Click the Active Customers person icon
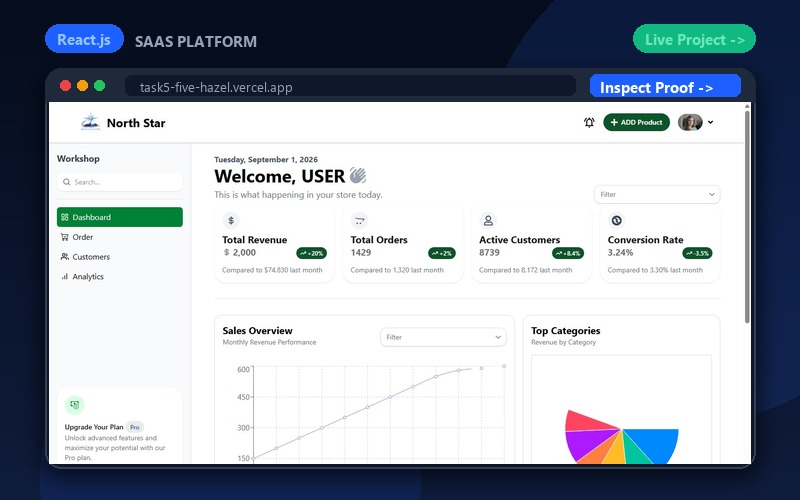The width and height of the screenshot is (800, 500). click(488, 220)
